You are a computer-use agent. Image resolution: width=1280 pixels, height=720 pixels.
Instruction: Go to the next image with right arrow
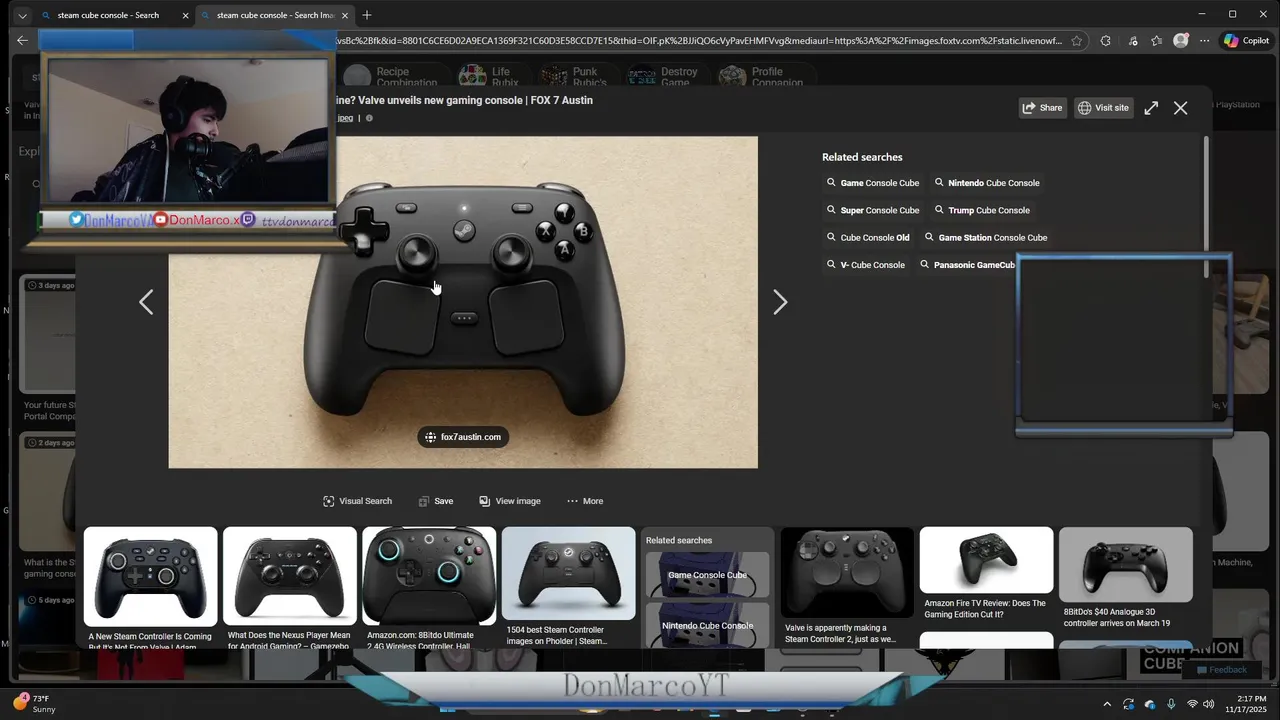[x=780, y=302]
